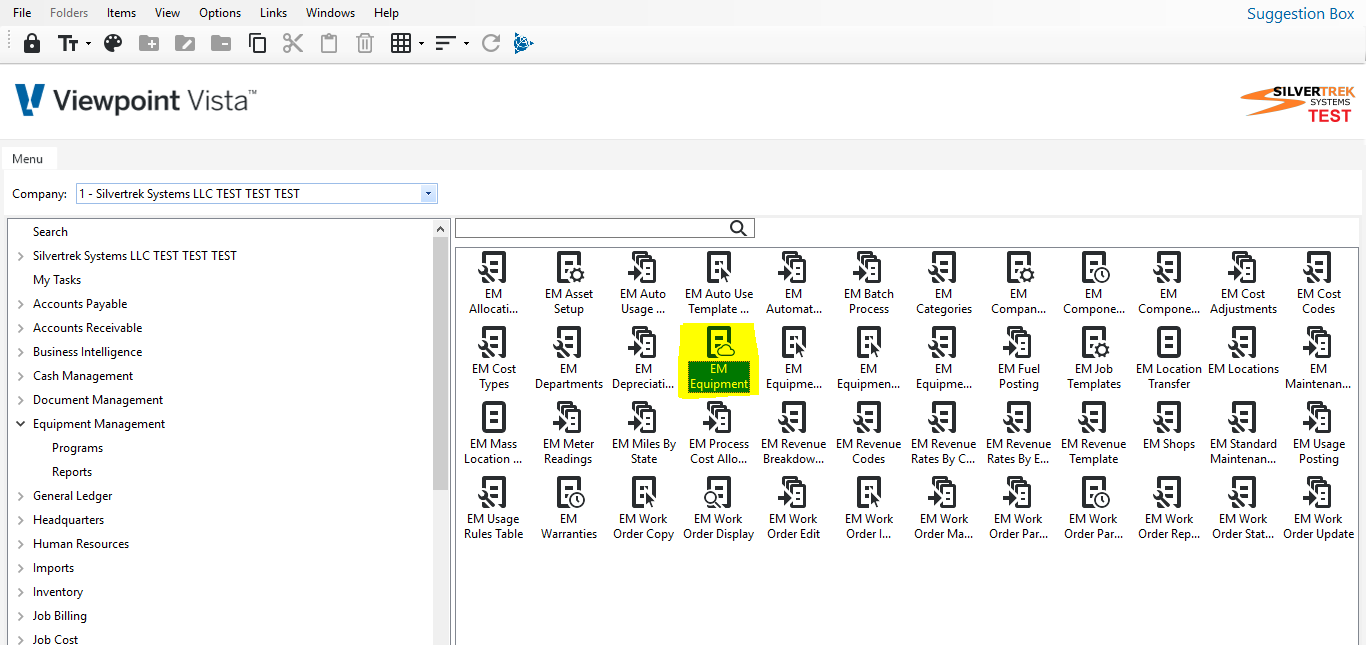Open the Items menu
Viewport: 1366px width, 645px height.
click(121, 13)
